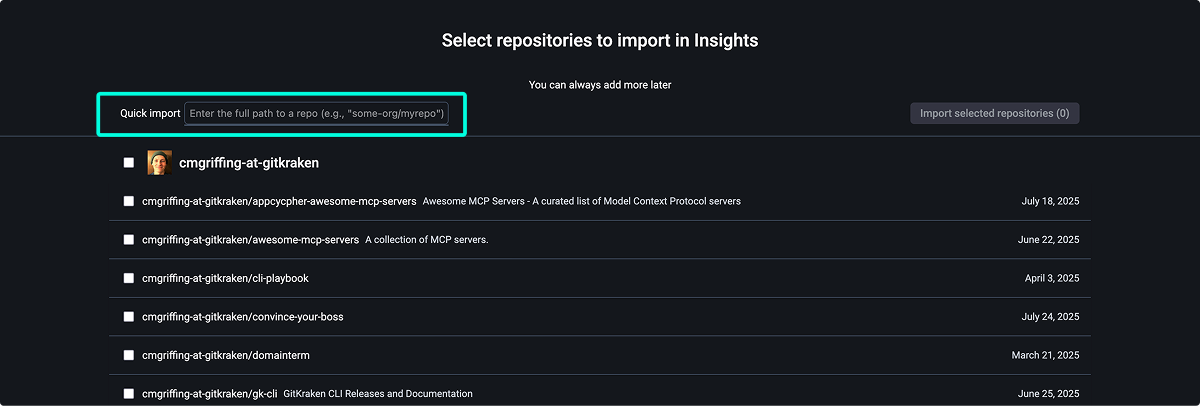Image resolution: width=1200 pixels, height=406 pixels.
Task: Click the 'GitKraken CLI Releases and Documentation' description
Action: pyautogui.click(x=378, y=394)
